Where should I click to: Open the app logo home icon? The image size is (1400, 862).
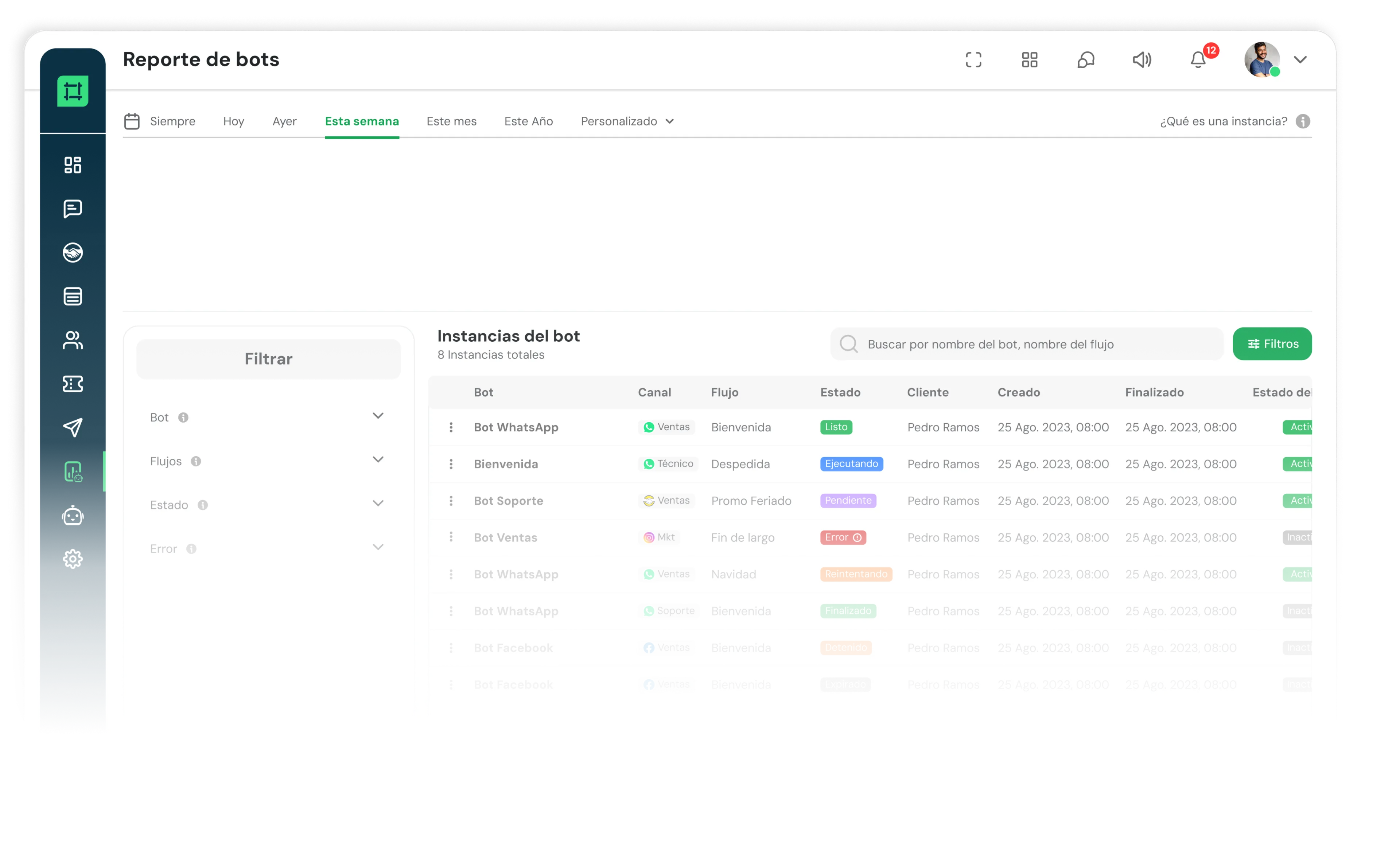73,91
